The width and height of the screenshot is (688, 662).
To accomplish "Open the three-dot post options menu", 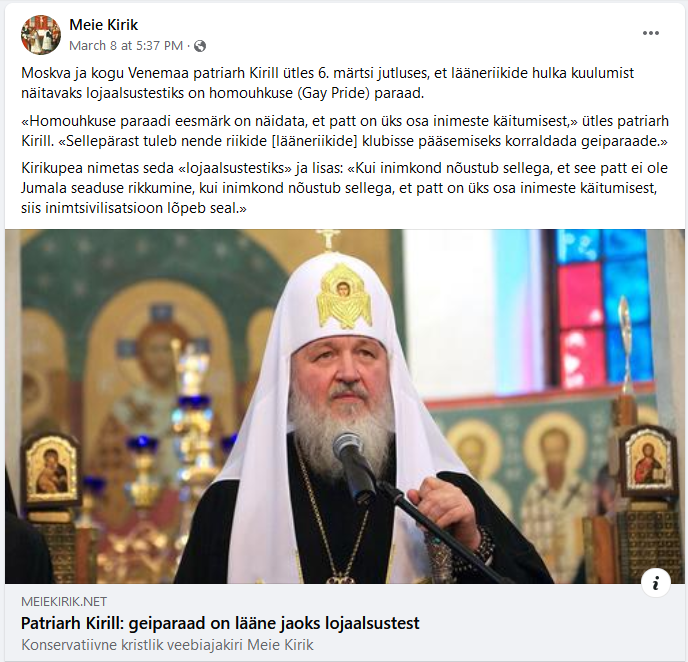I will (650, 33).
